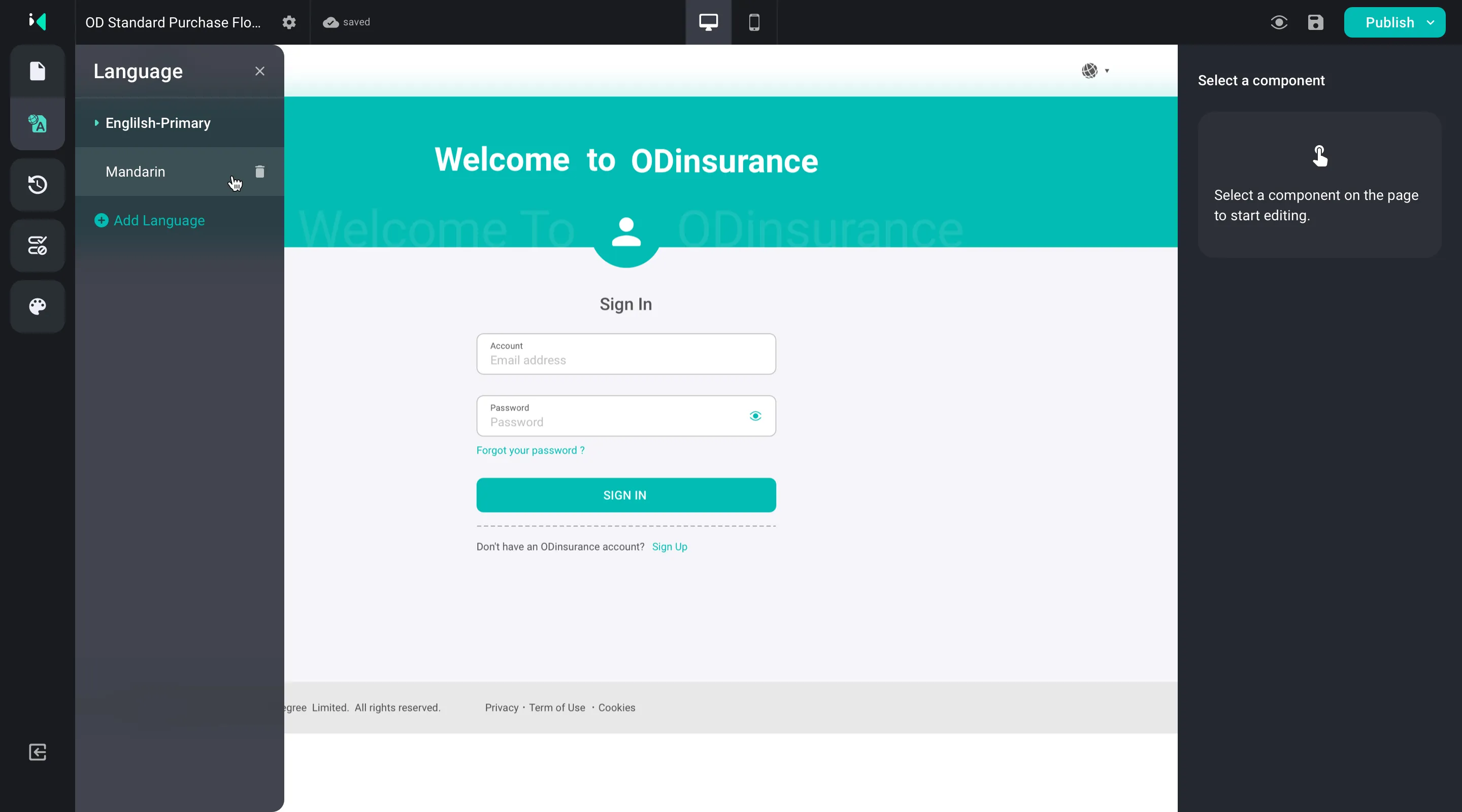Screen dimensions: 1462x812
Task: Expand the Englilsh-Primary language item
Action: pyautogui.click(x=96, y=123)
